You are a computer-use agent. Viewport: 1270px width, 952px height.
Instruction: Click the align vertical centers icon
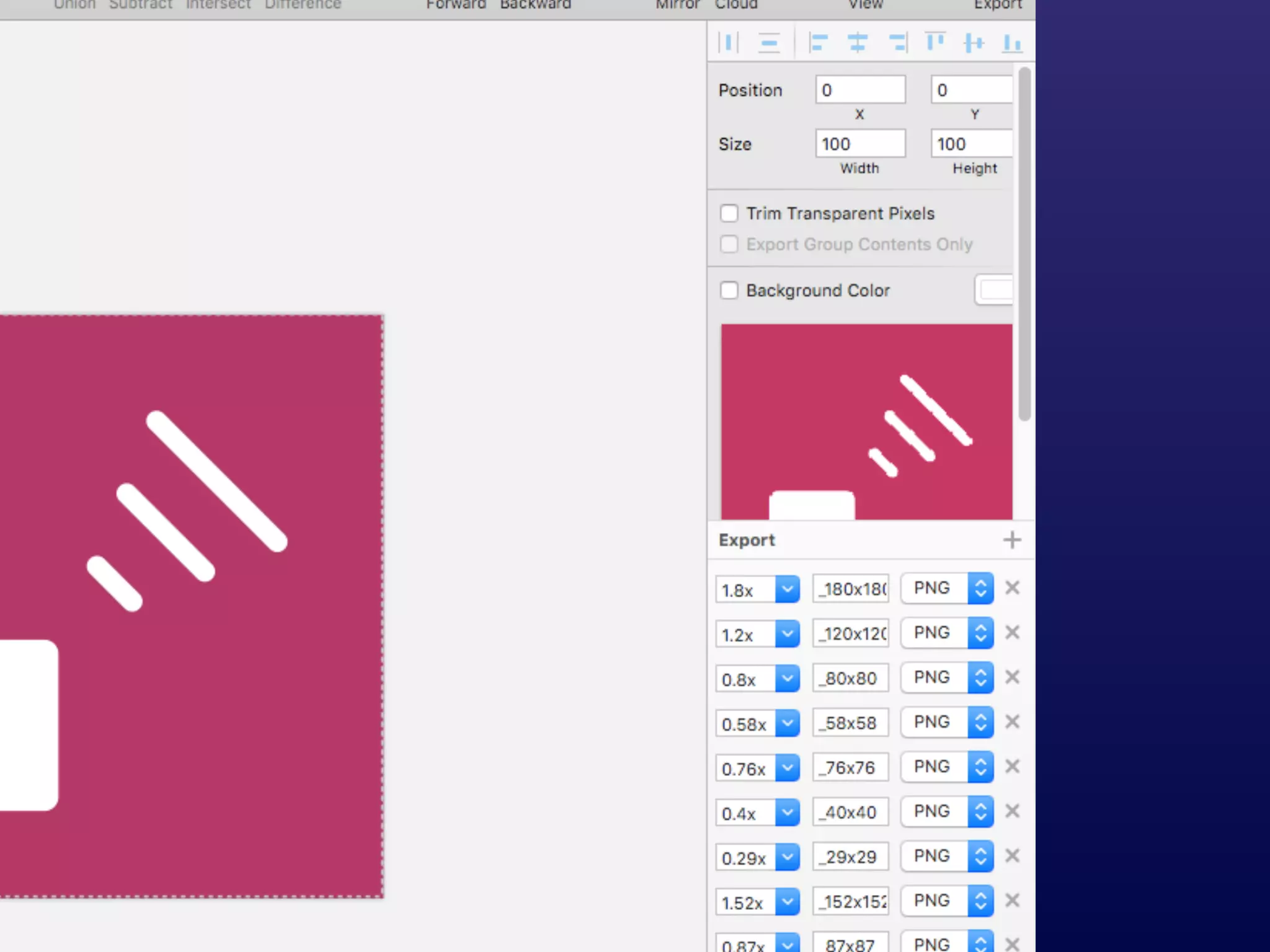click(x=974, y=43)
